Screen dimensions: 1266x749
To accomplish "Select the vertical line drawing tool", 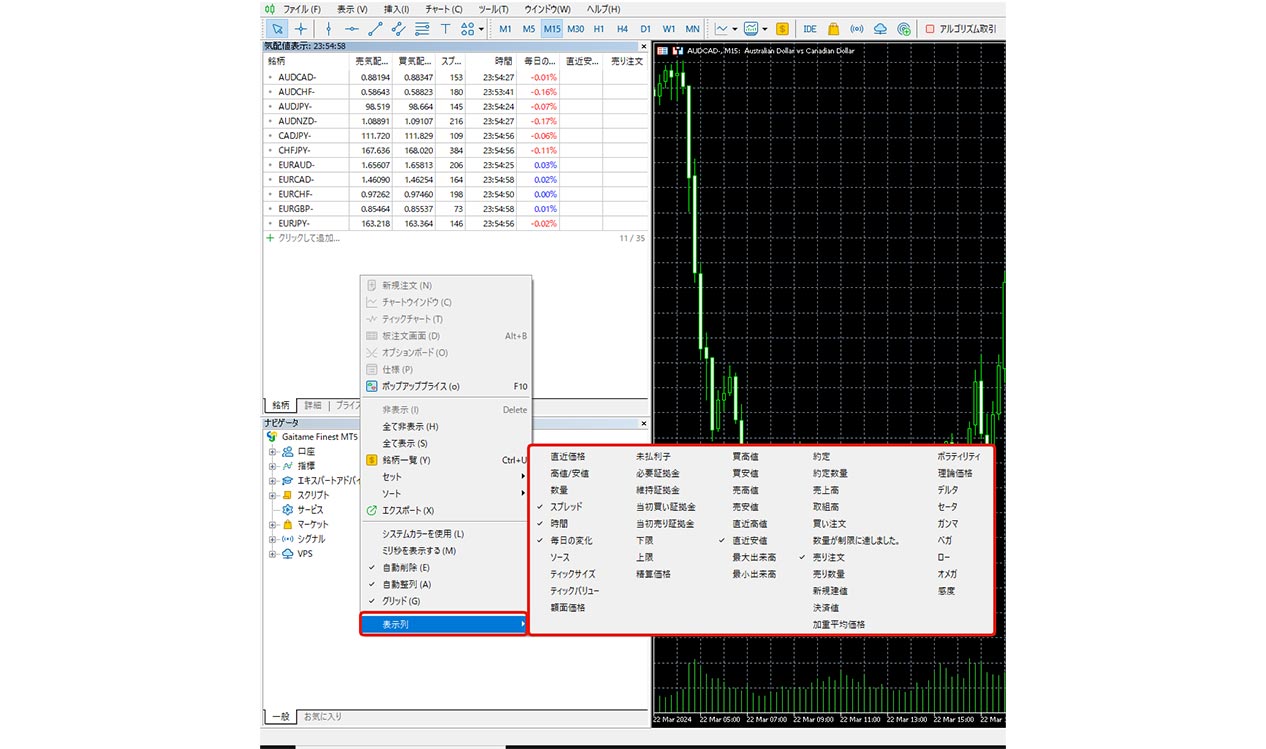I will [328, 29].
